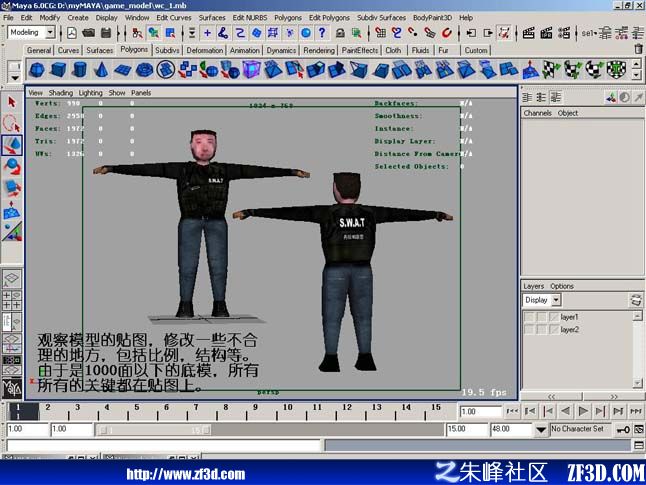Create a polygon cone from shelf

coord(101,70)
